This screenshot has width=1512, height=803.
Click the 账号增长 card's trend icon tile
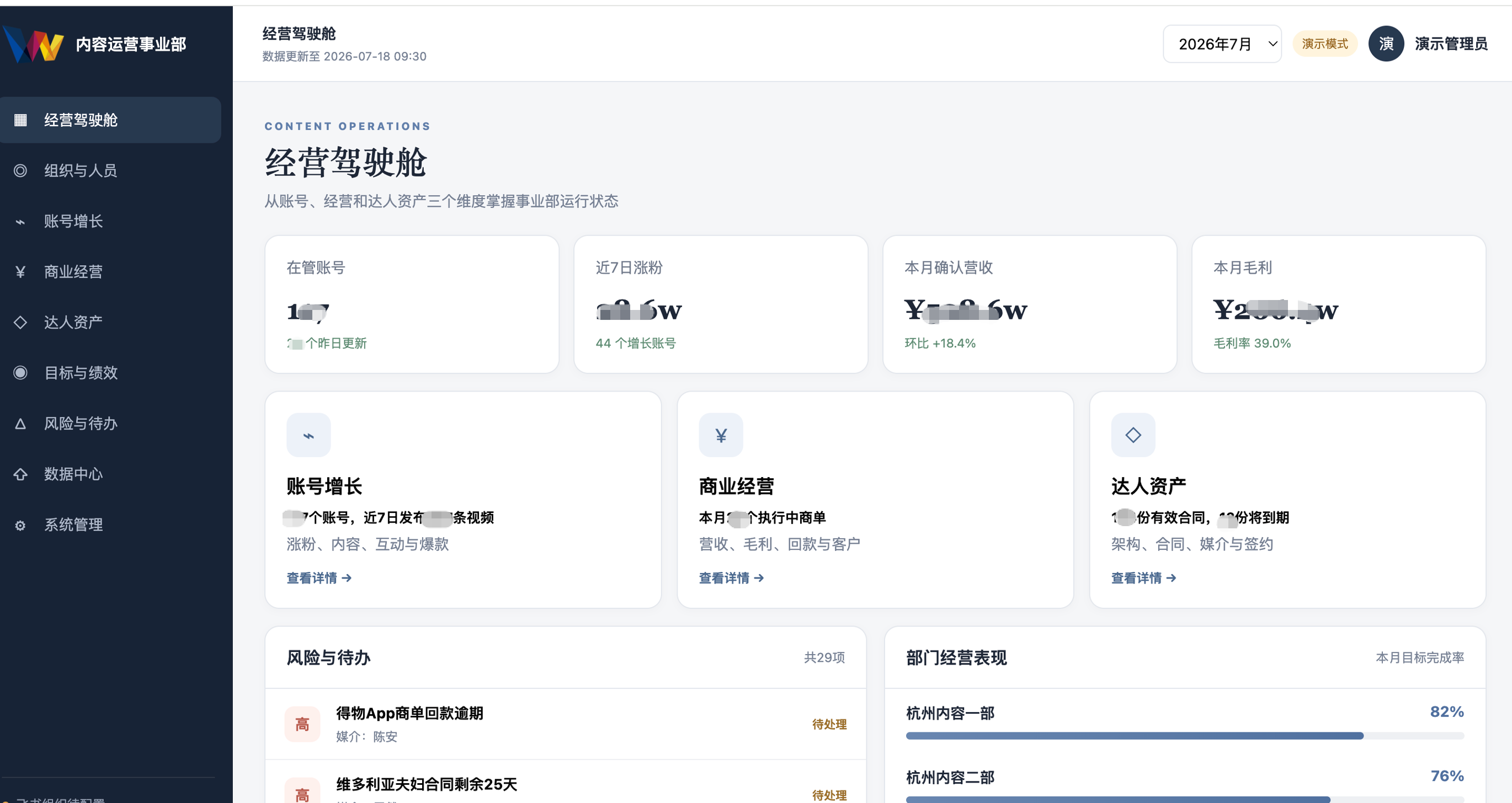pyautogui.click(x=308, y=435)
